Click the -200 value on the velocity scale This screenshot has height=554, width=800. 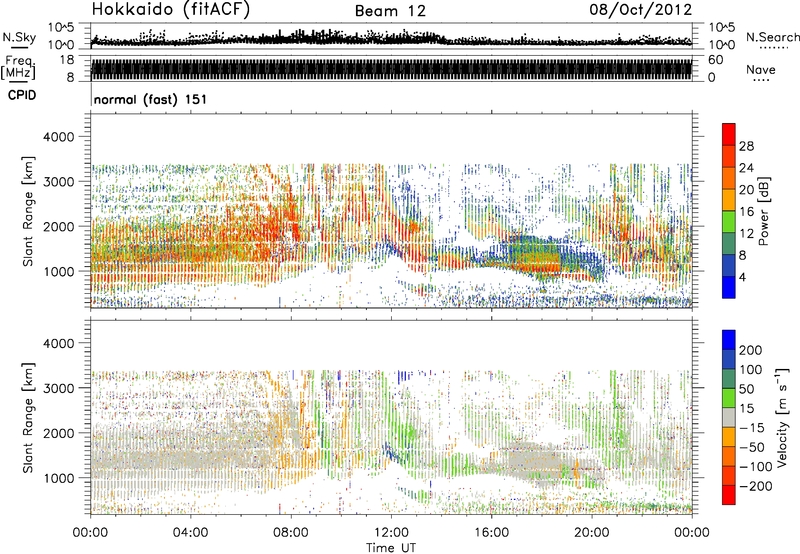[x=756, y=486]
